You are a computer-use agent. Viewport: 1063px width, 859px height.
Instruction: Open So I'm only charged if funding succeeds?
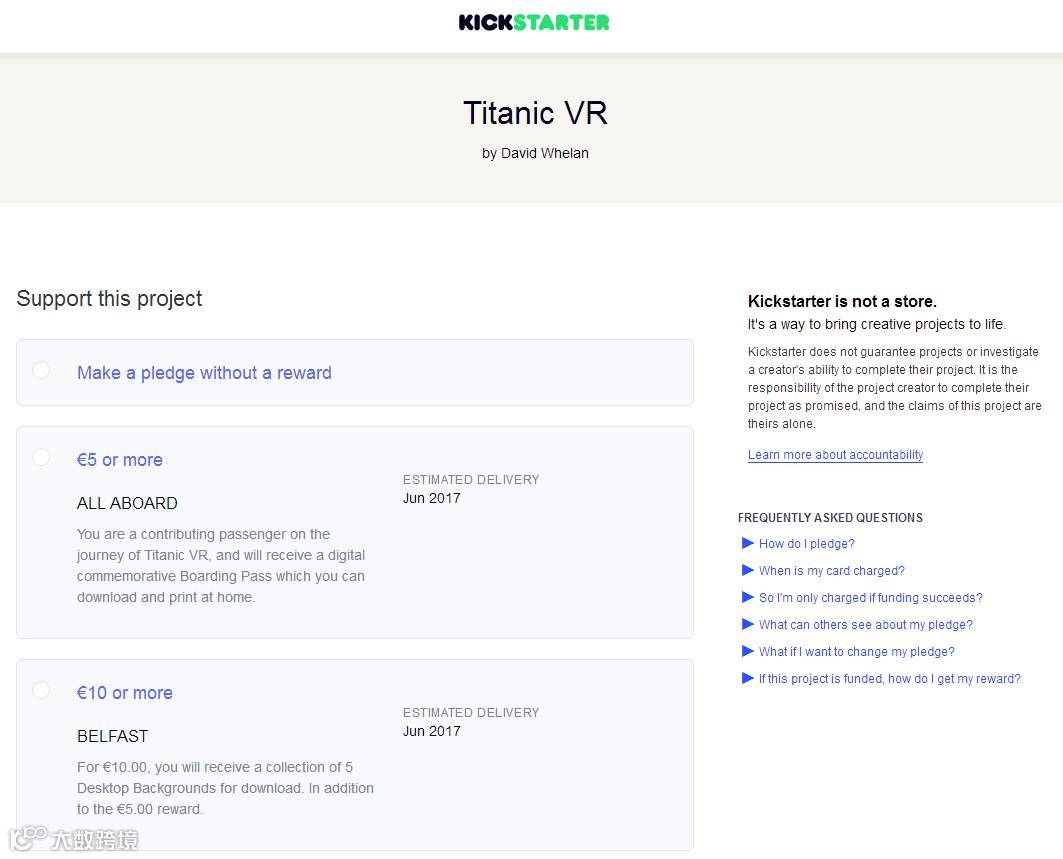(870, 598)
